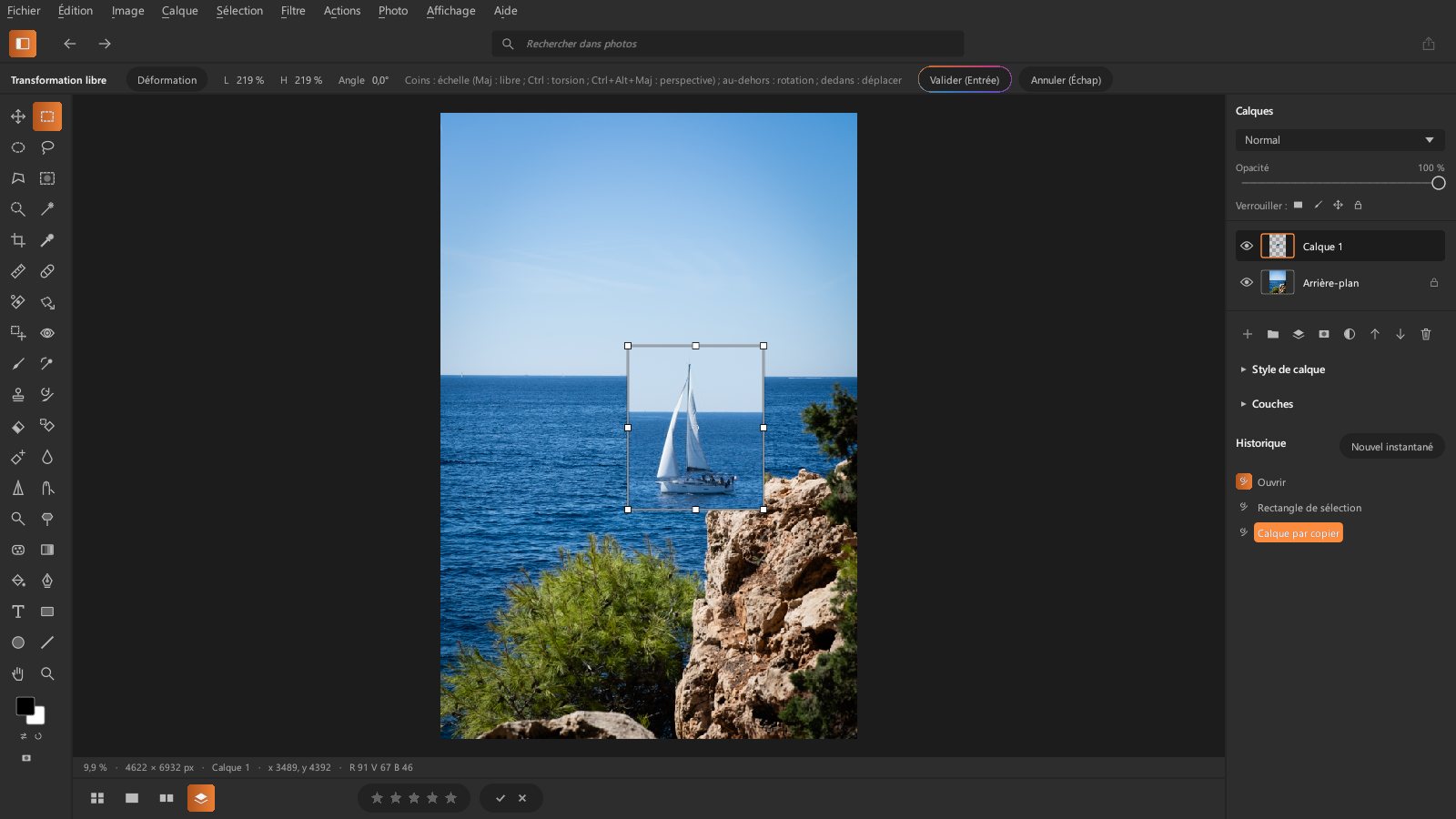Hide the Arrière-plan layer
The image size is (1456, 819).
[x=1247, y=282]
